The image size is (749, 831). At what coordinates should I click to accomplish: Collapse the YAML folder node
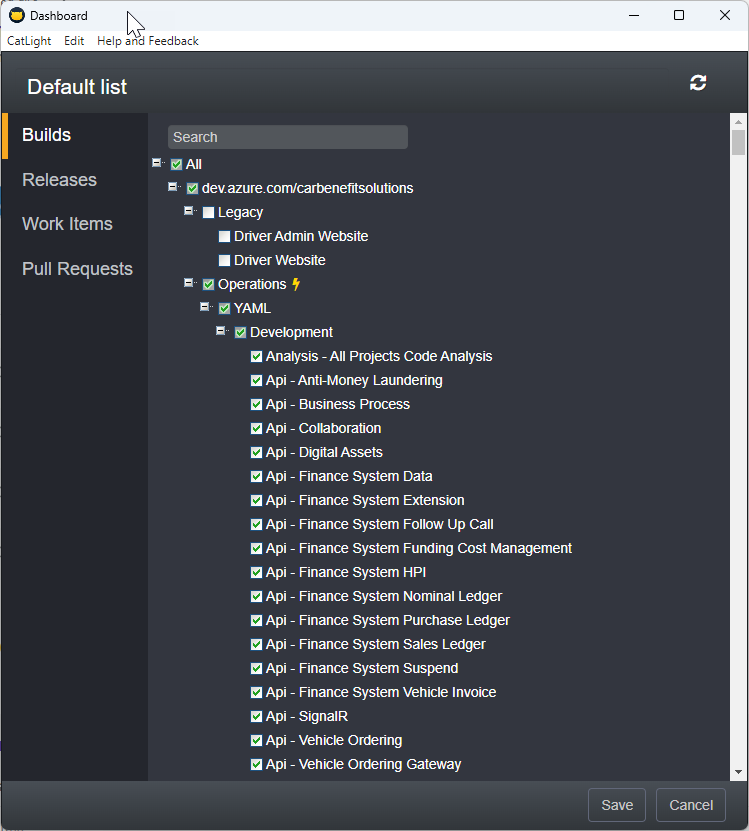click(x=206, y=307)
